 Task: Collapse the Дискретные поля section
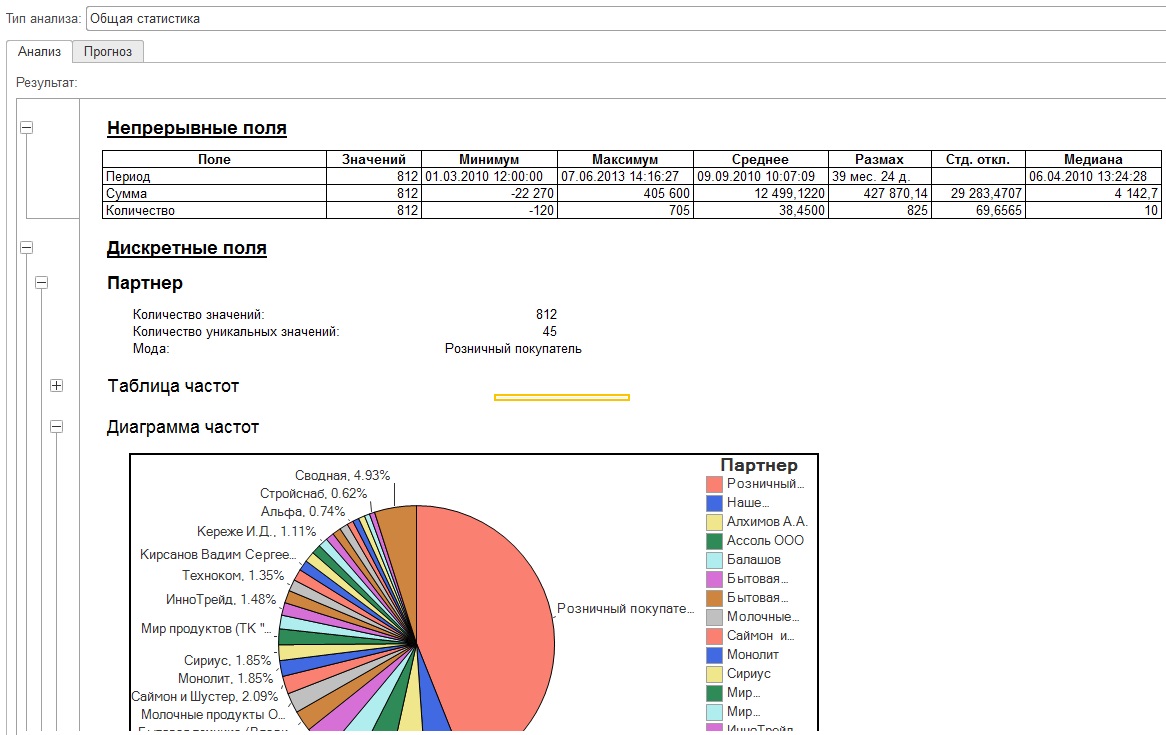pyautogui.click(x=27, y=248)
